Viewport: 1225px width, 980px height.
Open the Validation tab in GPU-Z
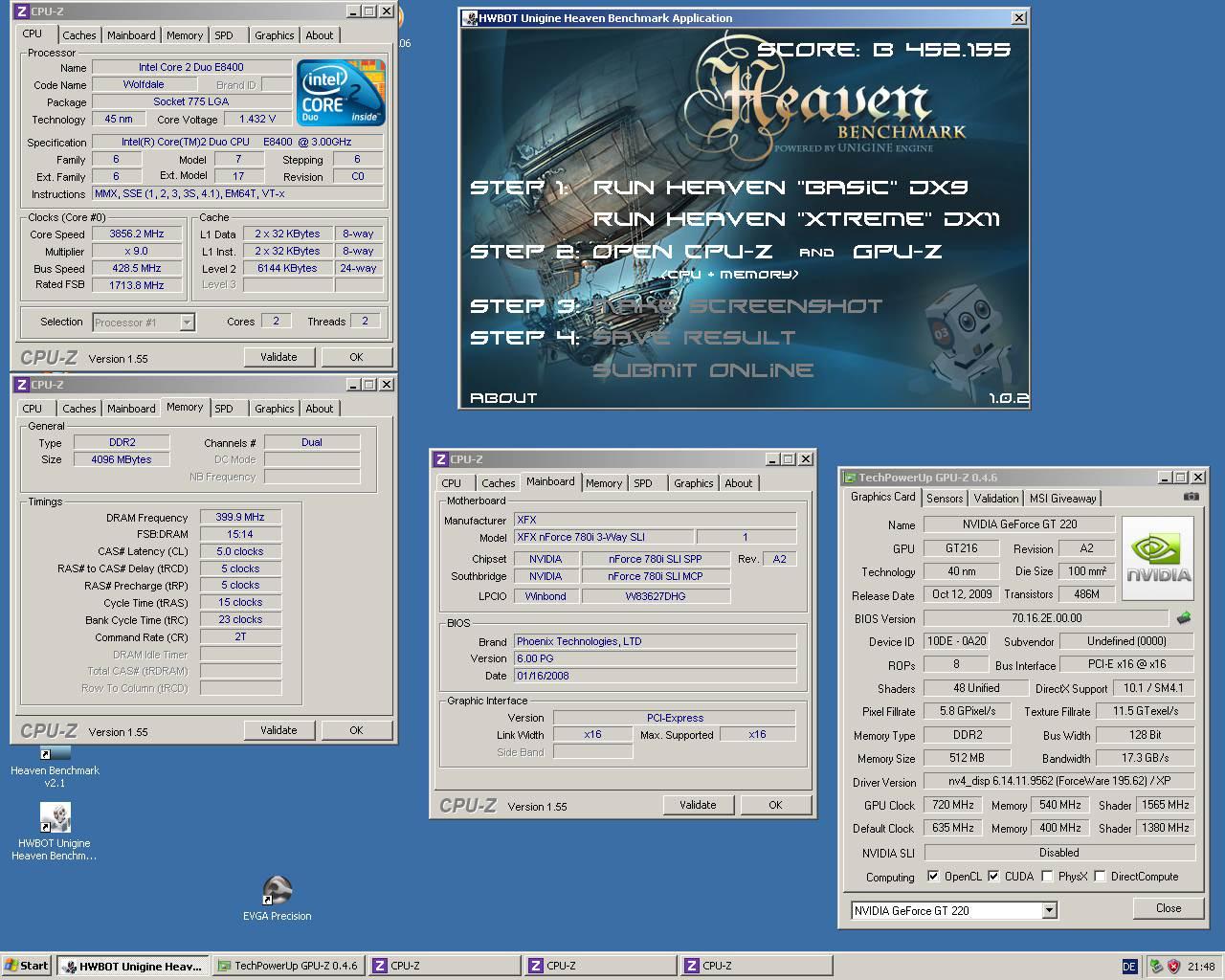(996, 499)
